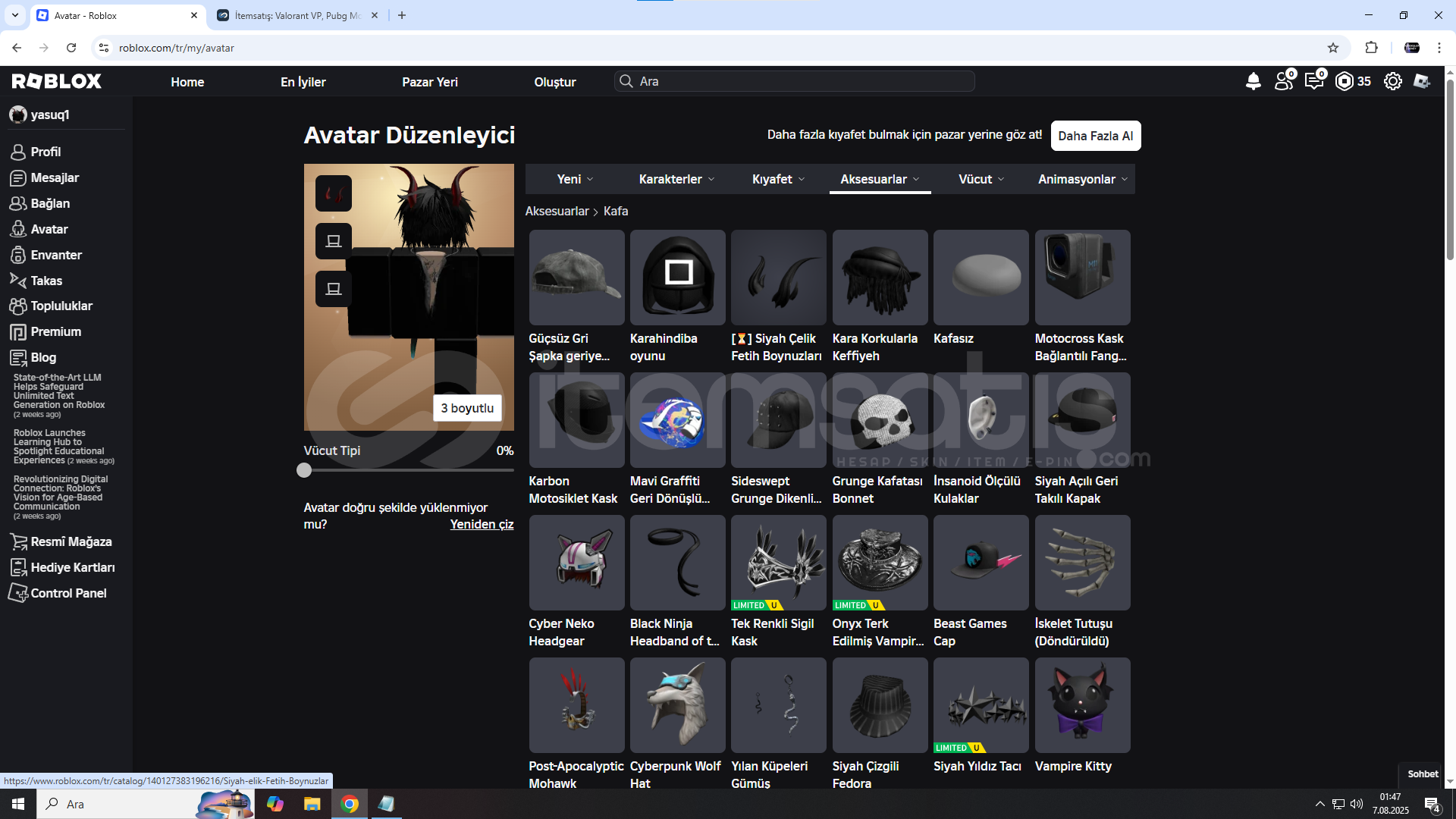Open the Chrome menu with three dots
This screenshot has height=819, width=1456.
(x=1439, y=48)
